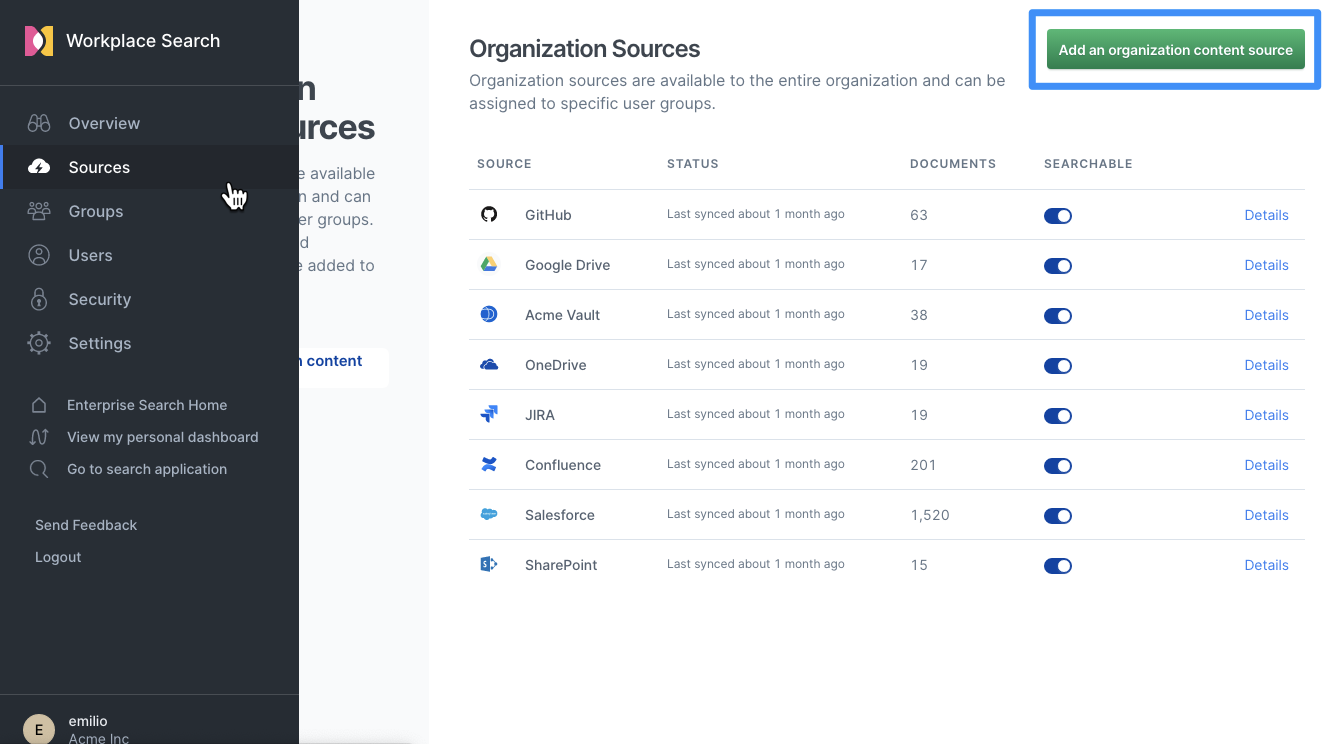Image resolution: width=1343 pixels, height=744 pixels.
Task: Click the JIRA source icon
Action: tap(489, 414)
